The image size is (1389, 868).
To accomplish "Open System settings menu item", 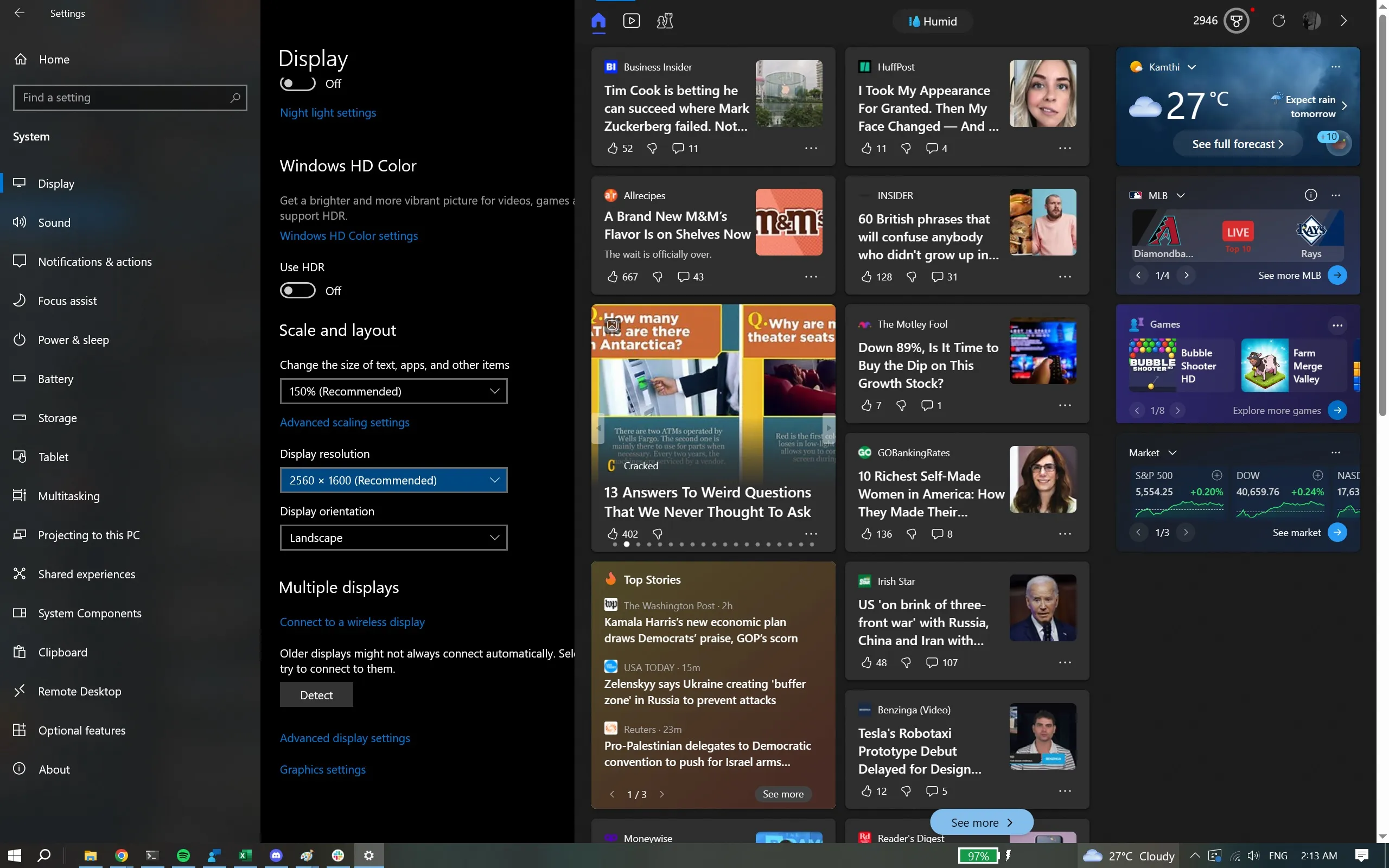I will (31, 135).
